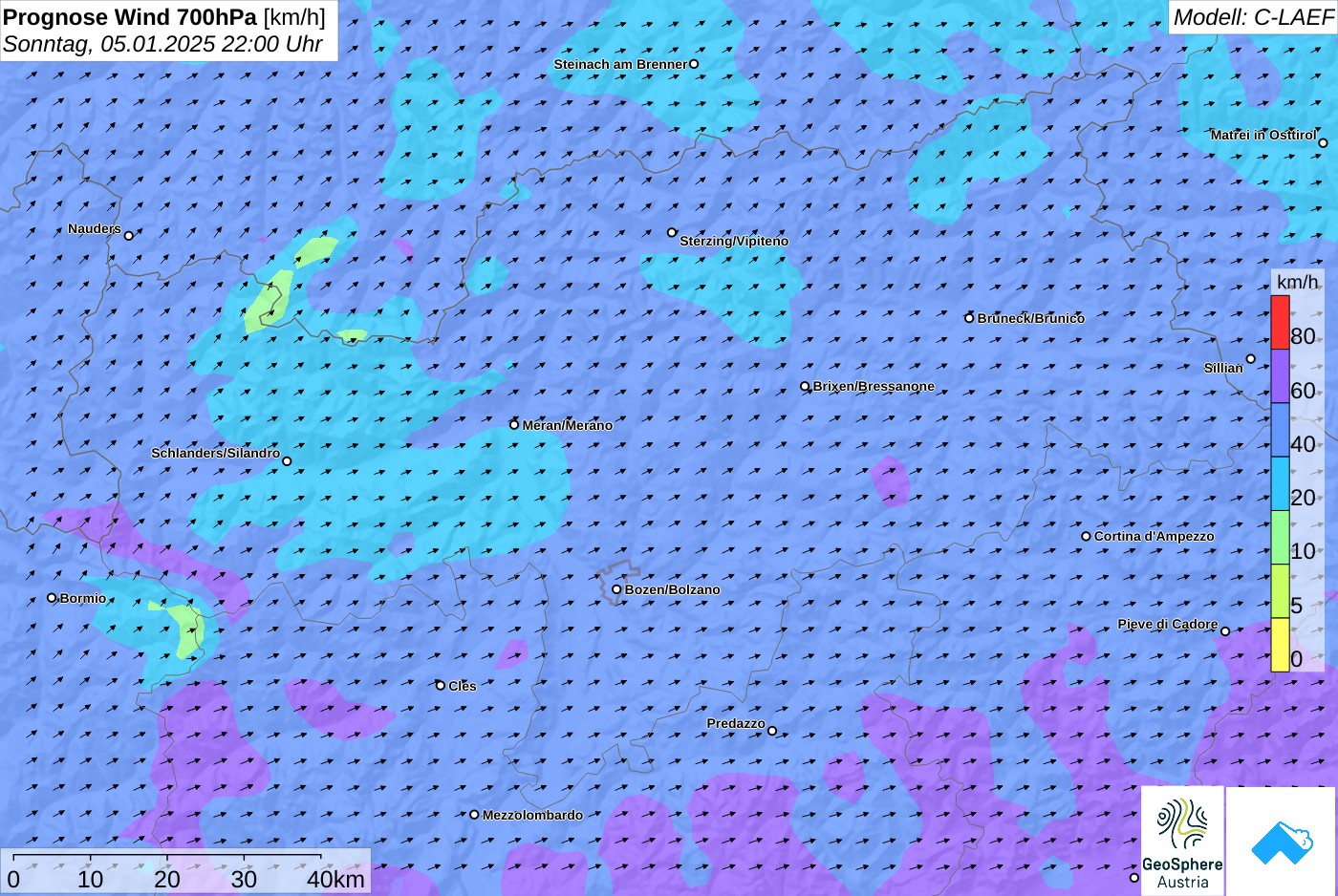The image size is (1338, 896).
Task: Click the '20' scale bar label
Action: coord(167,879)
